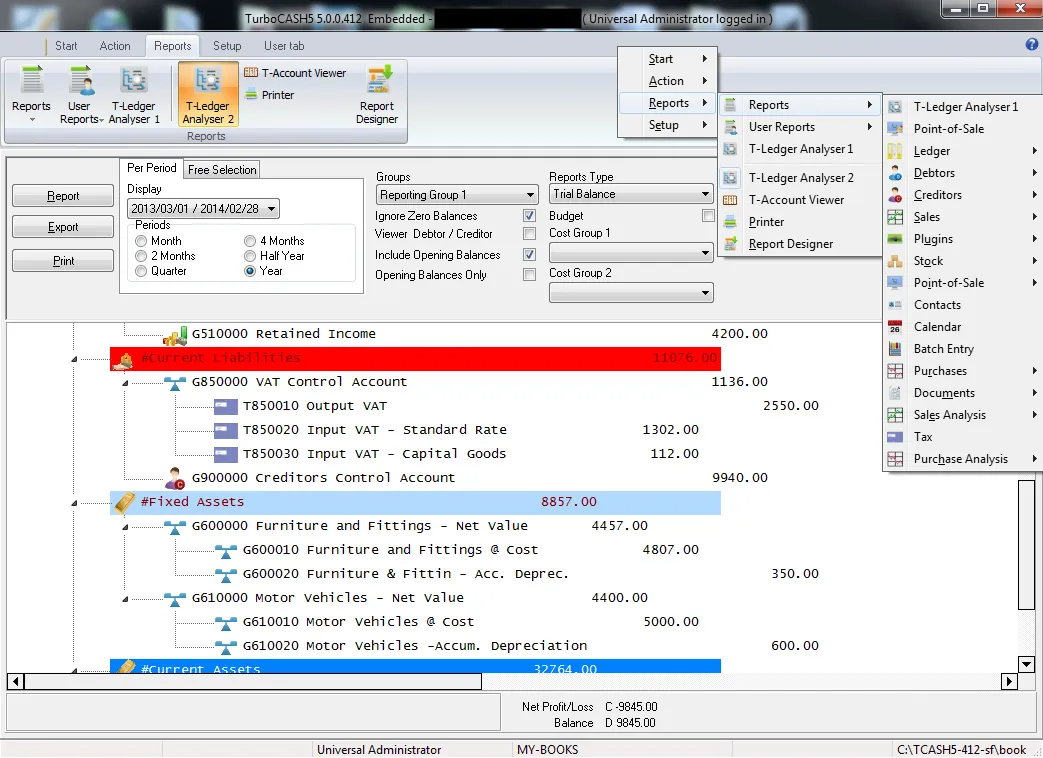Collapse Motor Vehicles - Net Value node

[125, 599]
